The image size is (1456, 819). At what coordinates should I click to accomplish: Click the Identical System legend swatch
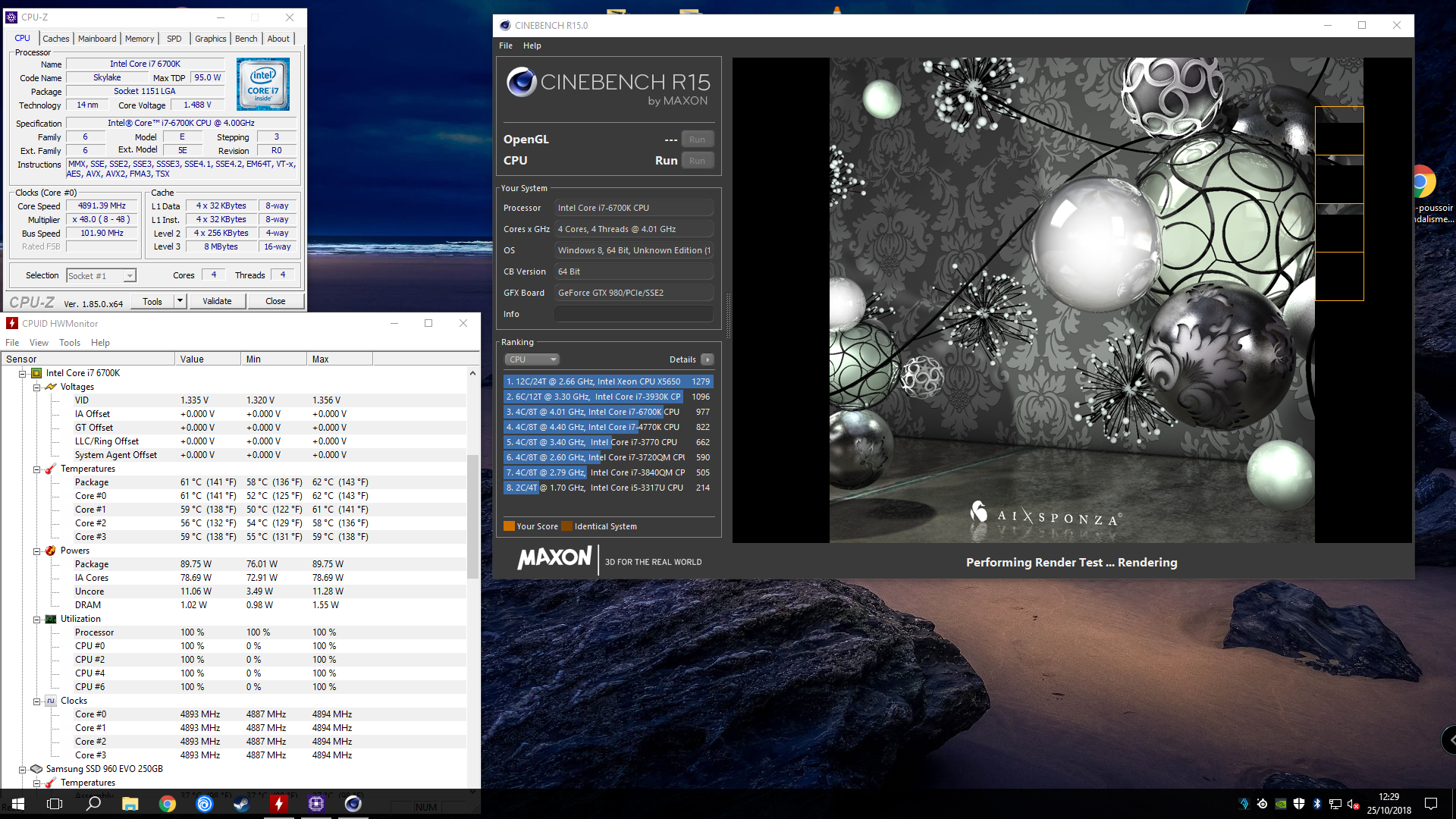[566, 526]
